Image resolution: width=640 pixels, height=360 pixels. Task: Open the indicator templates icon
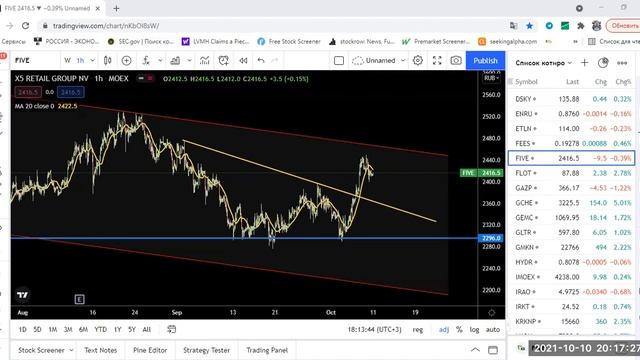[204, 60]
